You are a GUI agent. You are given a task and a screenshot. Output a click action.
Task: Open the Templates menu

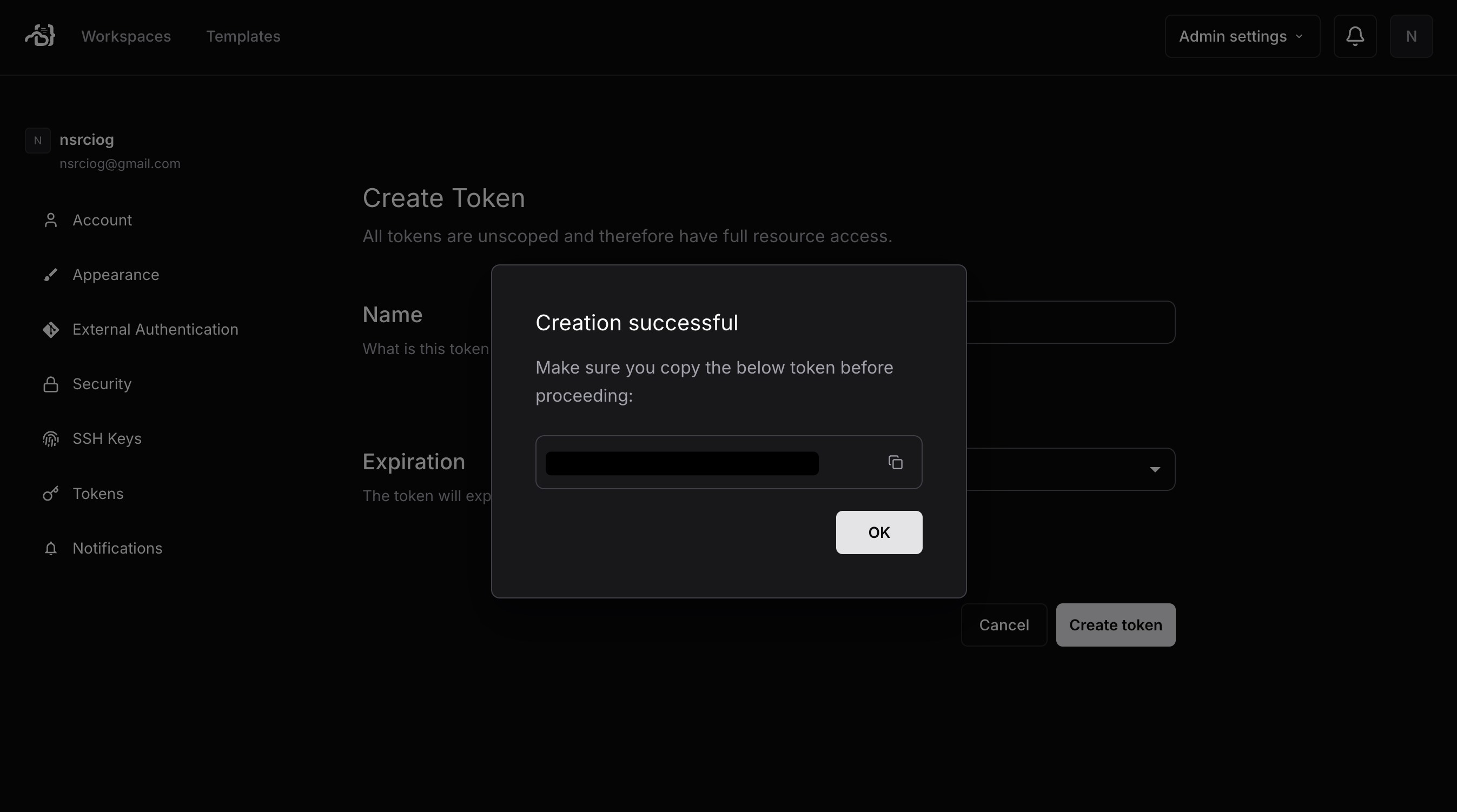[243, 36]
